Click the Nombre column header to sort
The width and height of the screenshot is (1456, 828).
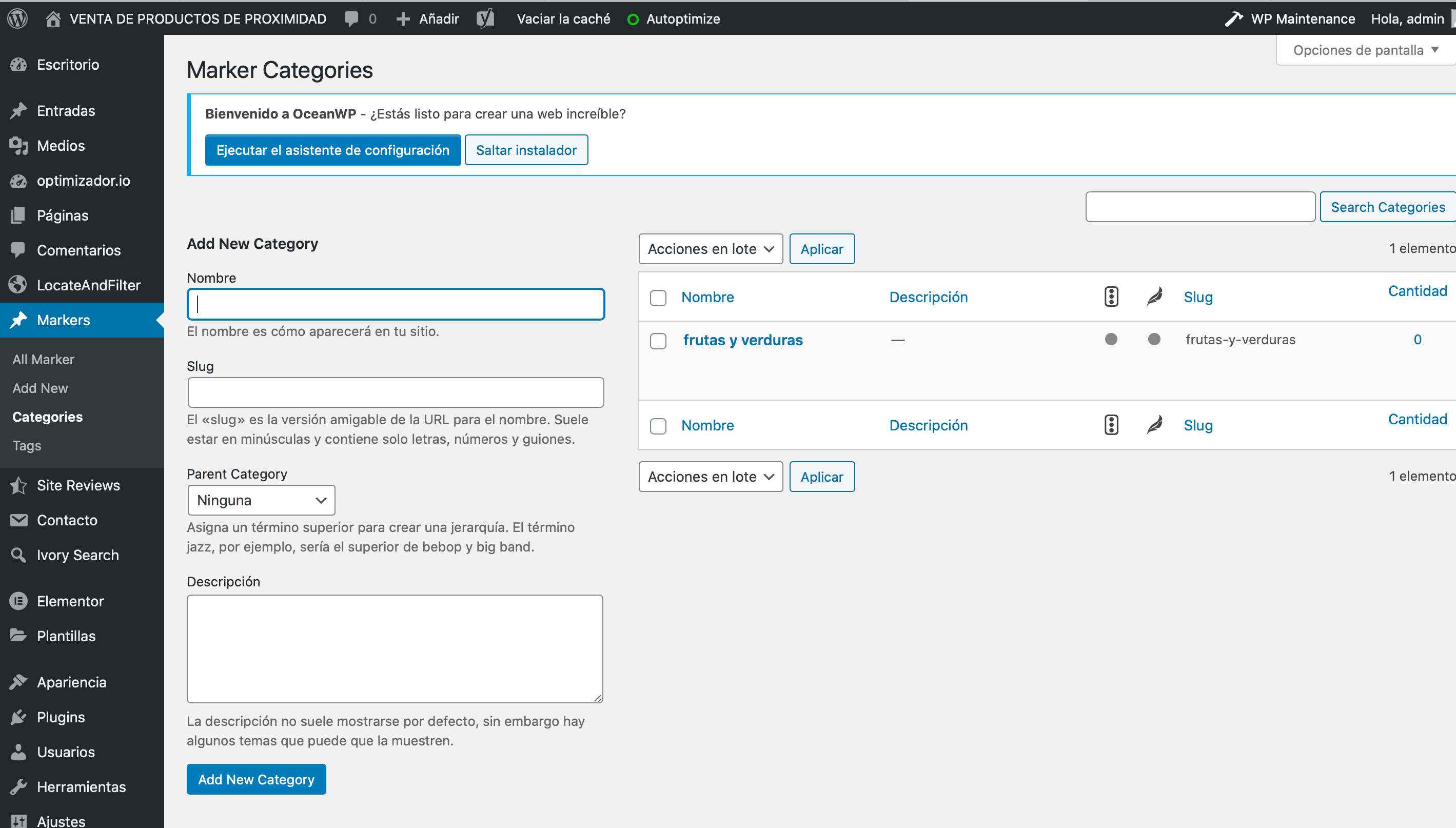click(707, 297)
